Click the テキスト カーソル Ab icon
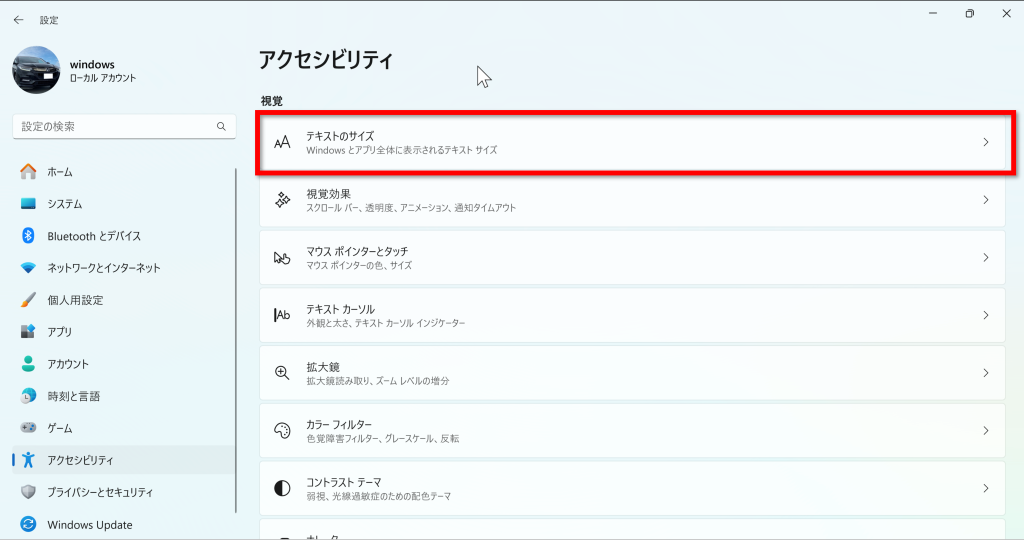 (x=282, y=315)
